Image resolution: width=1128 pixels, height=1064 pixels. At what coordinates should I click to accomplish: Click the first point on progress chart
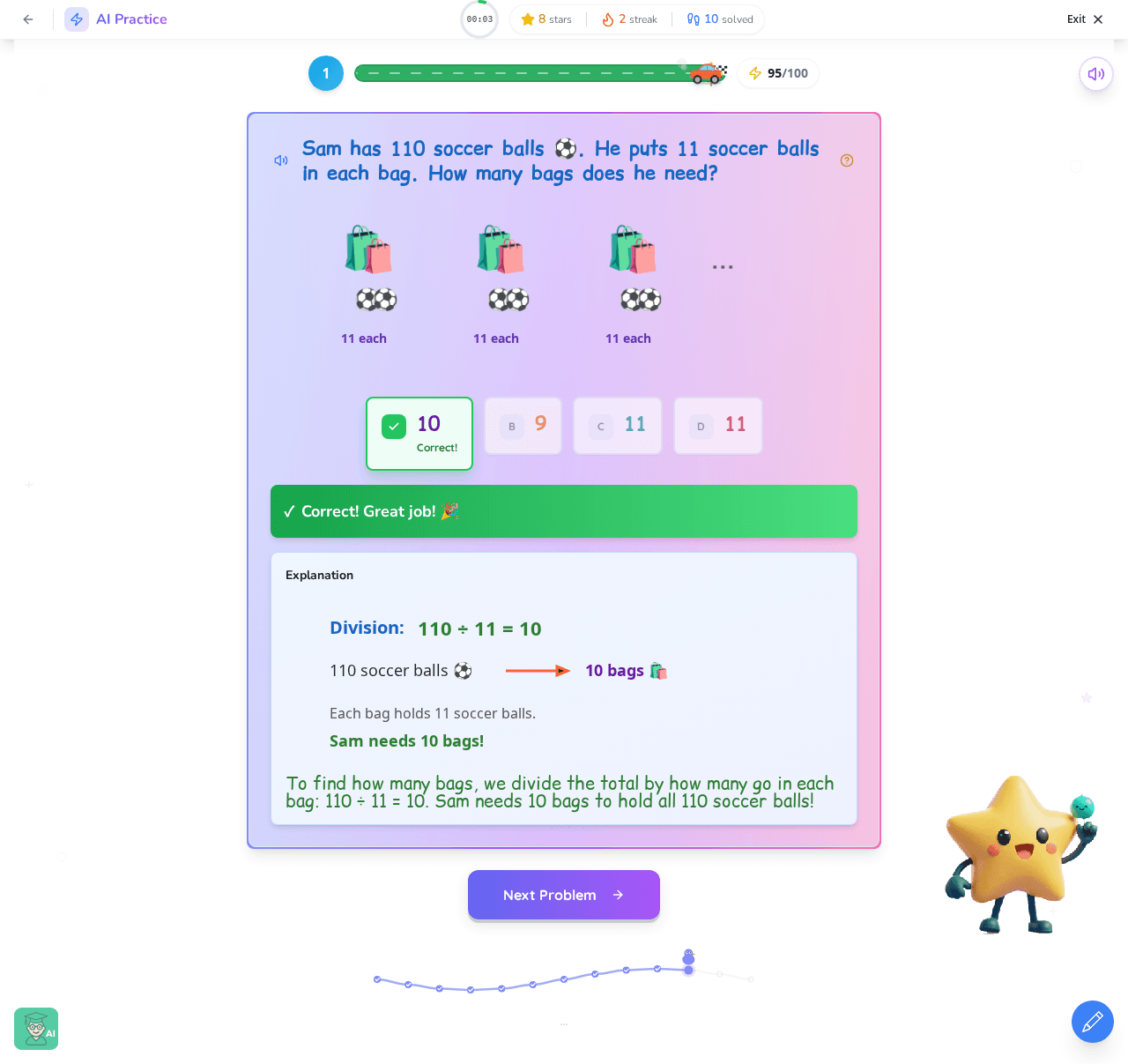click(x=377, y=979)
